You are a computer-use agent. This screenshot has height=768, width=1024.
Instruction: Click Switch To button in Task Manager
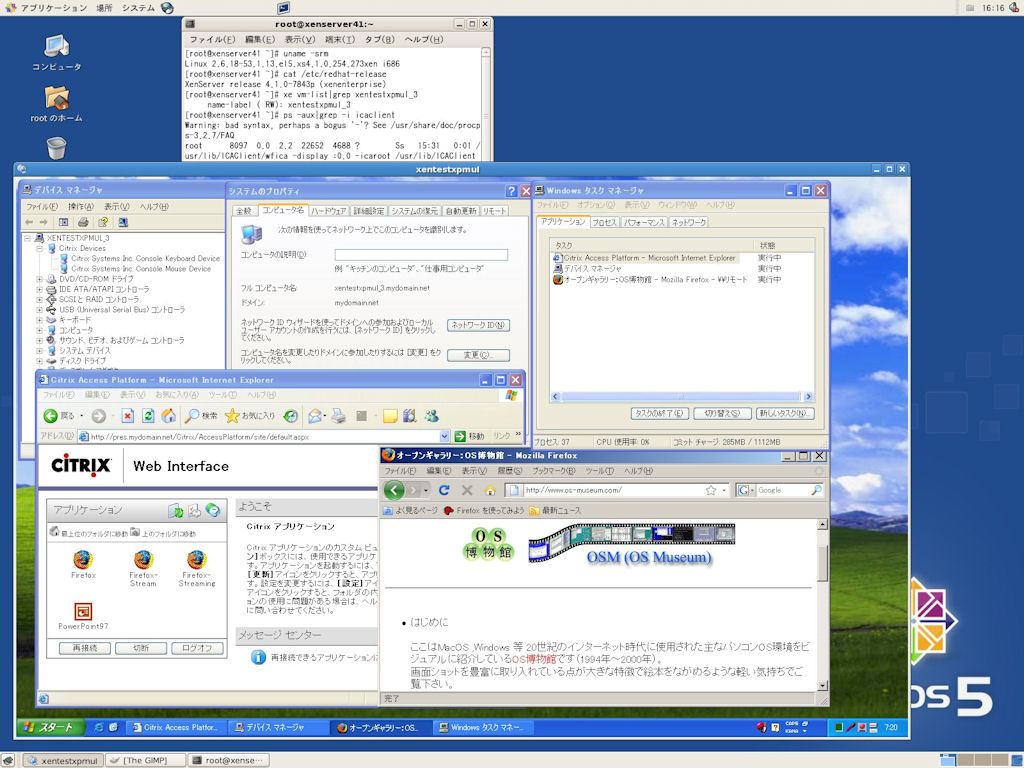(722, 413)
